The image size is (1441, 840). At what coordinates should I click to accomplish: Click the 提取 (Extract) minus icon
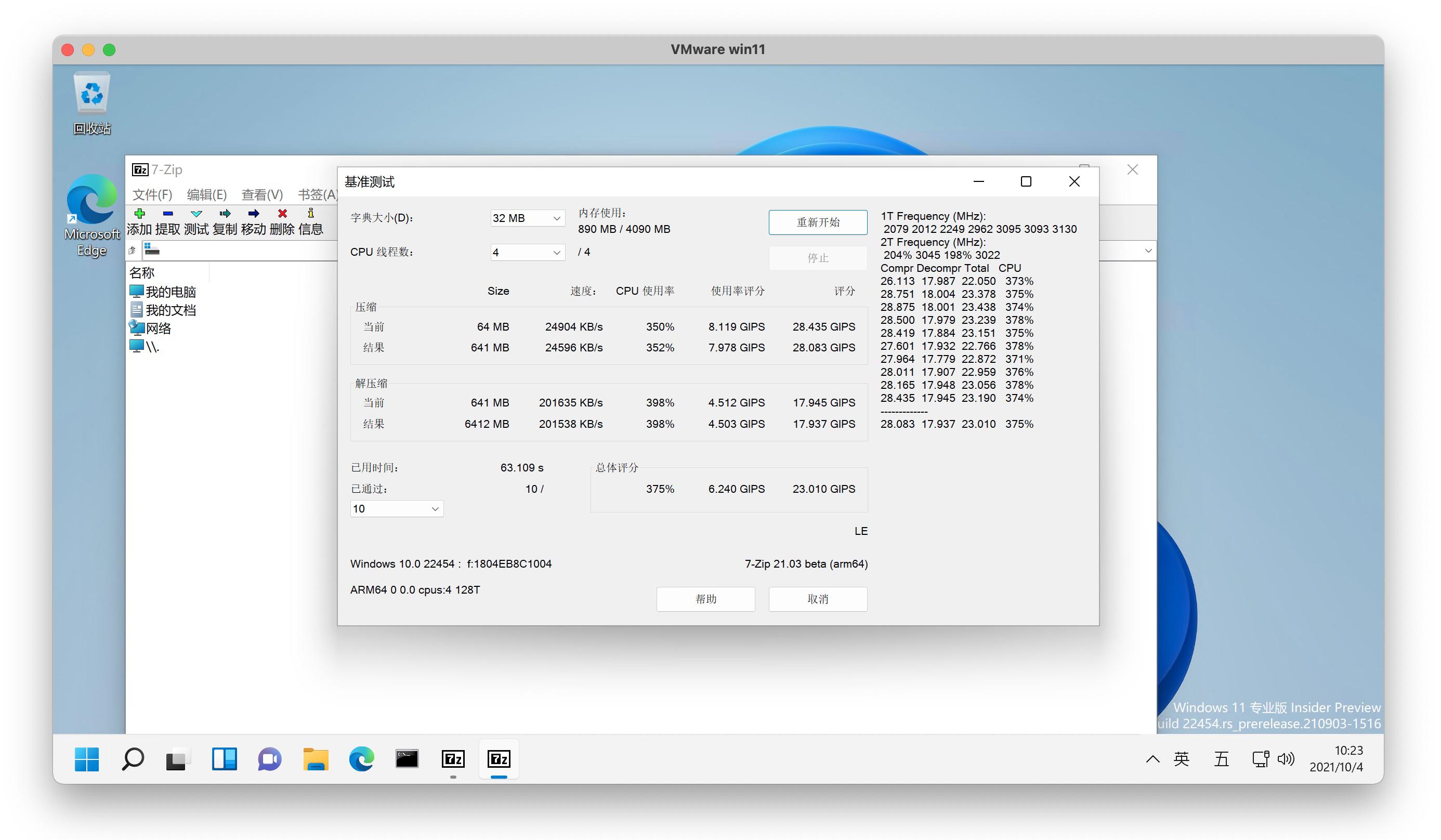point(167,214)
